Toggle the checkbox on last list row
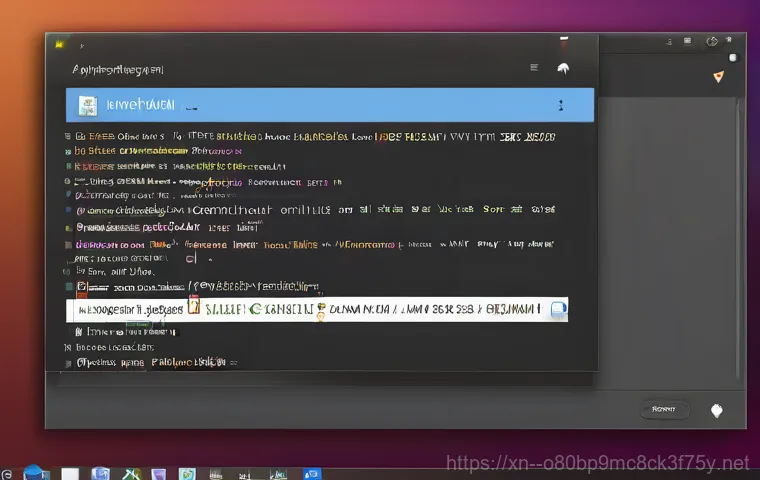The height and width of the screenshot is (480, 760). pos(70,362)
